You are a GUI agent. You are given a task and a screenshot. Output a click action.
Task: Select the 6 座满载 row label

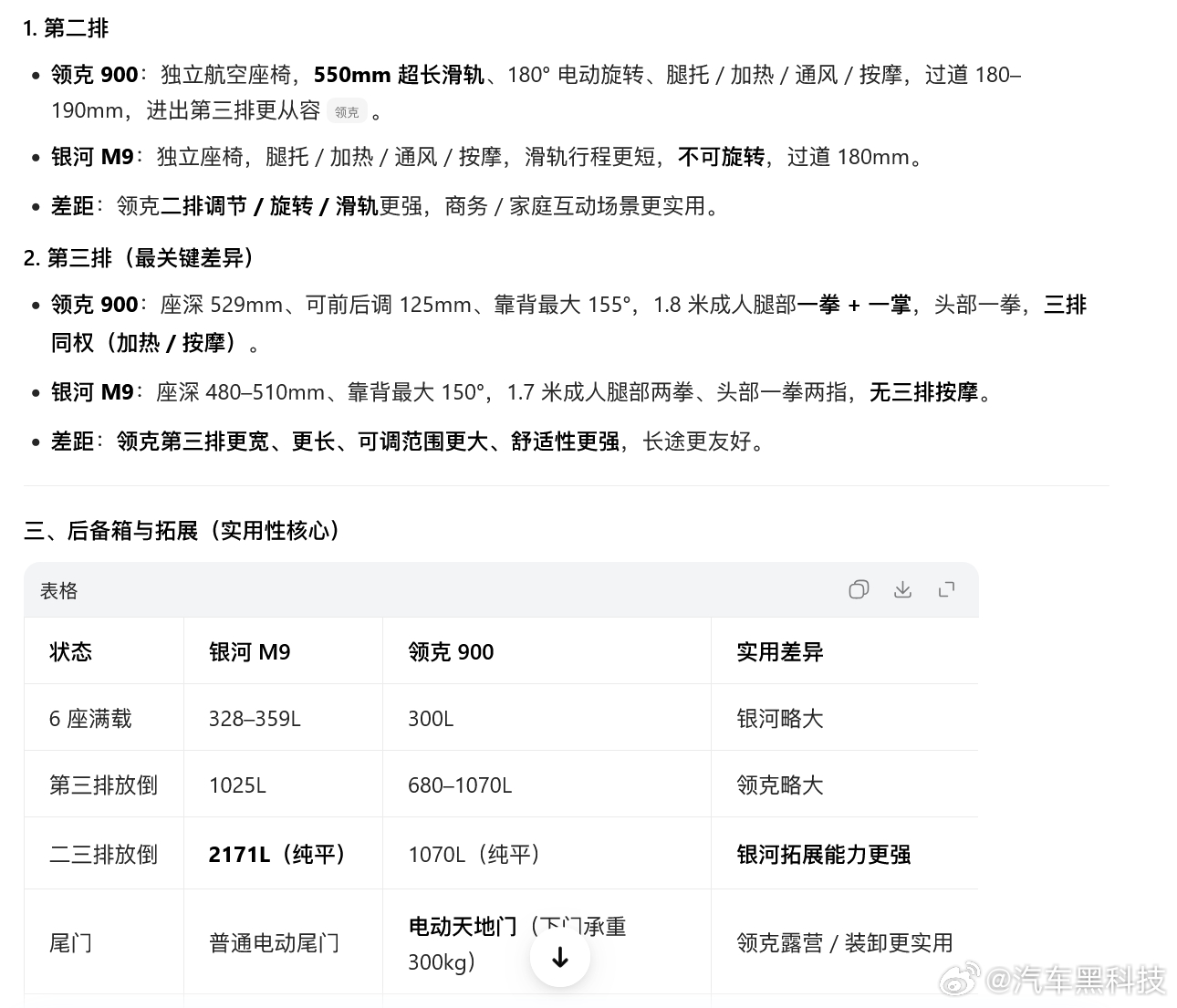tap(90, 718)
